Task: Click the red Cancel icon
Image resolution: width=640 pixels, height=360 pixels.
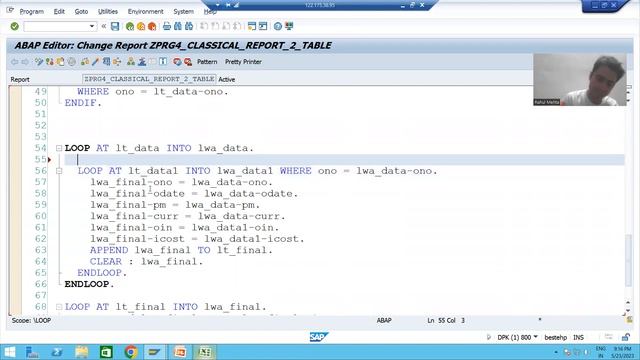Action: point(152,27)
